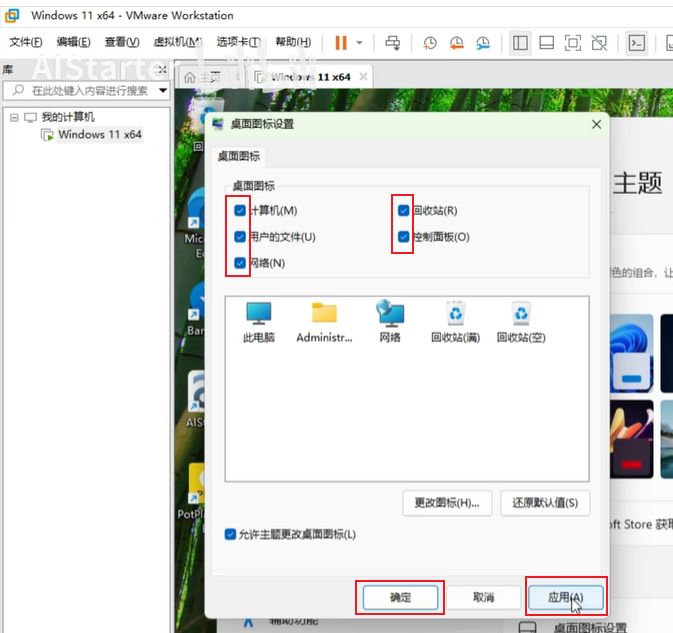Click the send Ctrl+Alt+Del toolbar icon
Screen dimensions: 673x633
pyautogui.click(x=393, y=43)
